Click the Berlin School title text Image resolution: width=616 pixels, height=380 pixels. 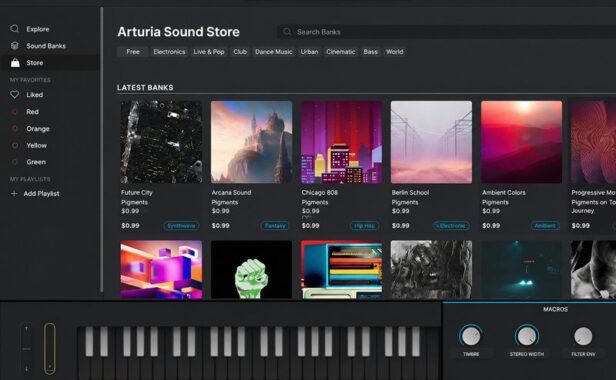(411, 193)
